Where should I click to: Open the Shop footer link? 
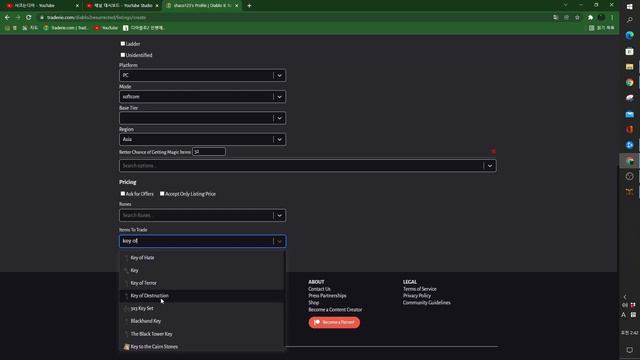point(313,302)
